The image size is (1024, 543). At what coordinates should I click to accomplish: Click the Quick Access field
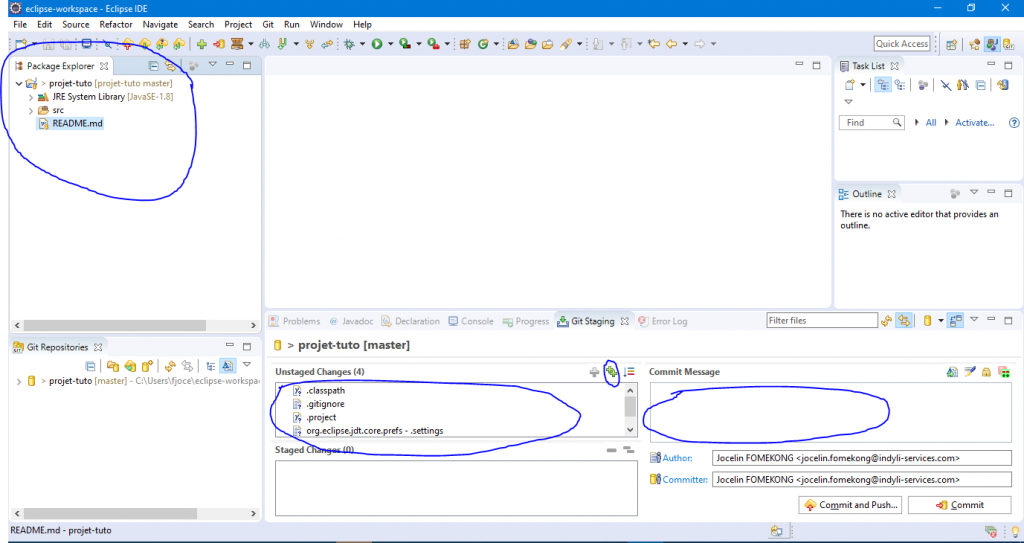point(902,44)
